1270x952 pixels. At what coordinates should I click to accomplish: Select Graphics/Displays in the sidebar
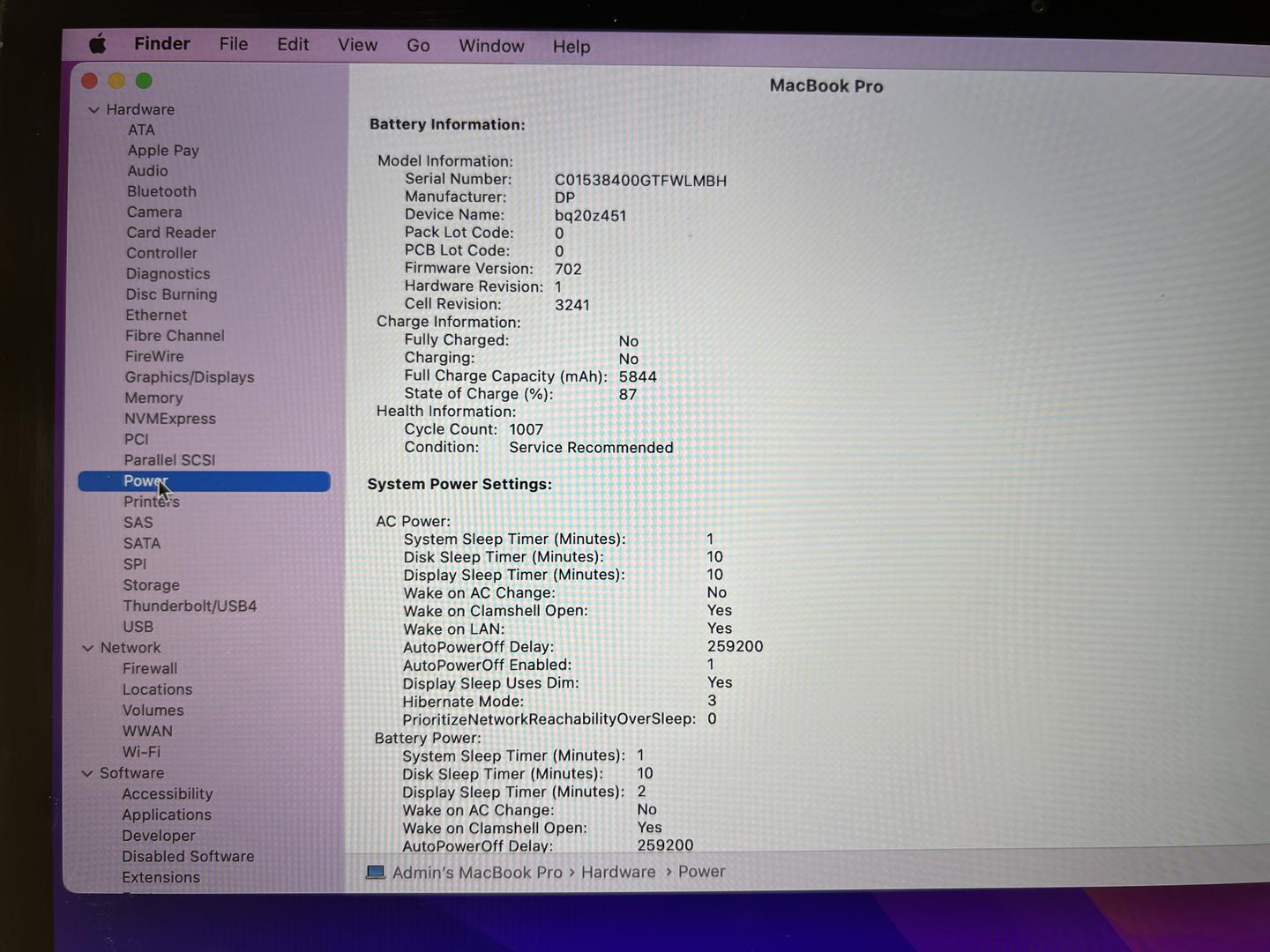189,377
